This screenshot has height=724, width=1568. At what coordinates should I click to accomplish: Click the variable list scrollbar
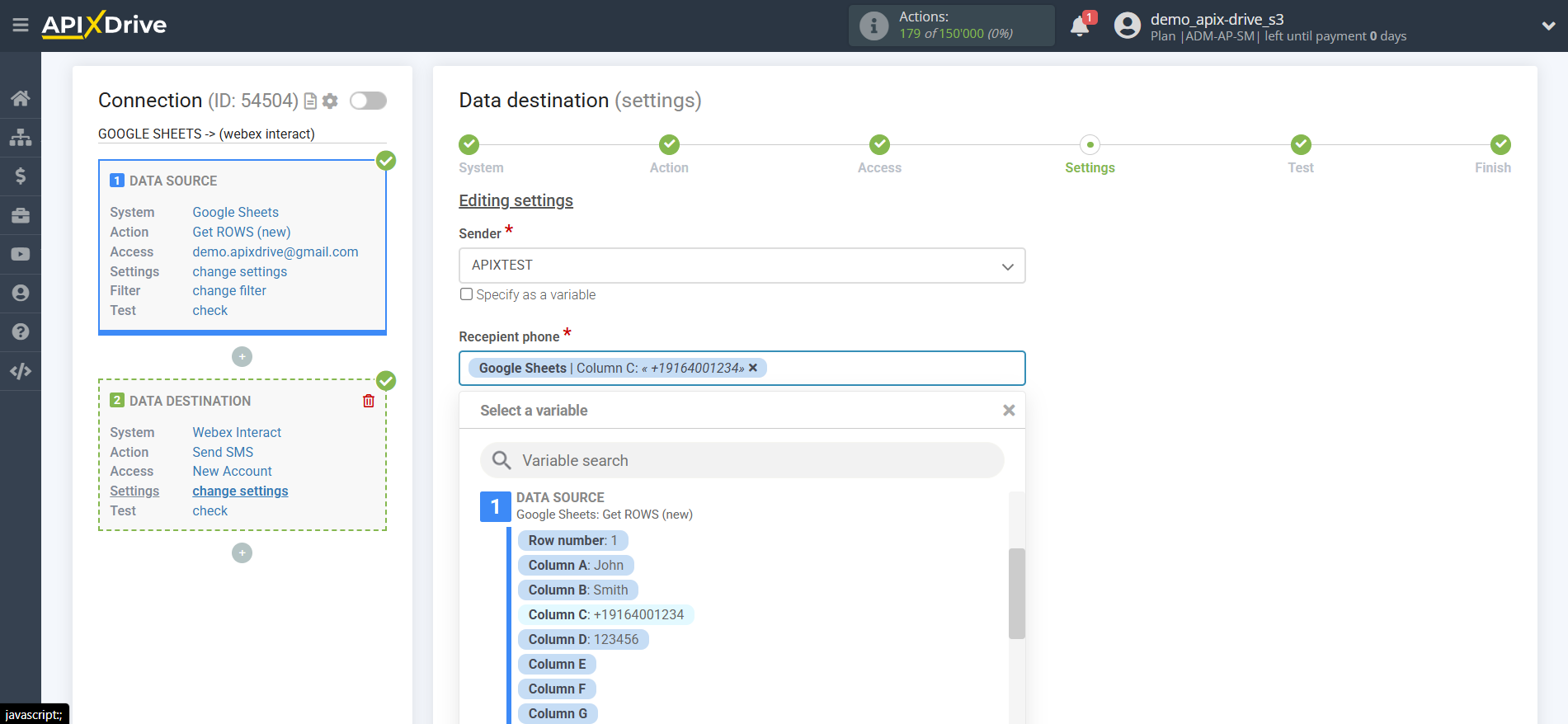coord(1017,594)
